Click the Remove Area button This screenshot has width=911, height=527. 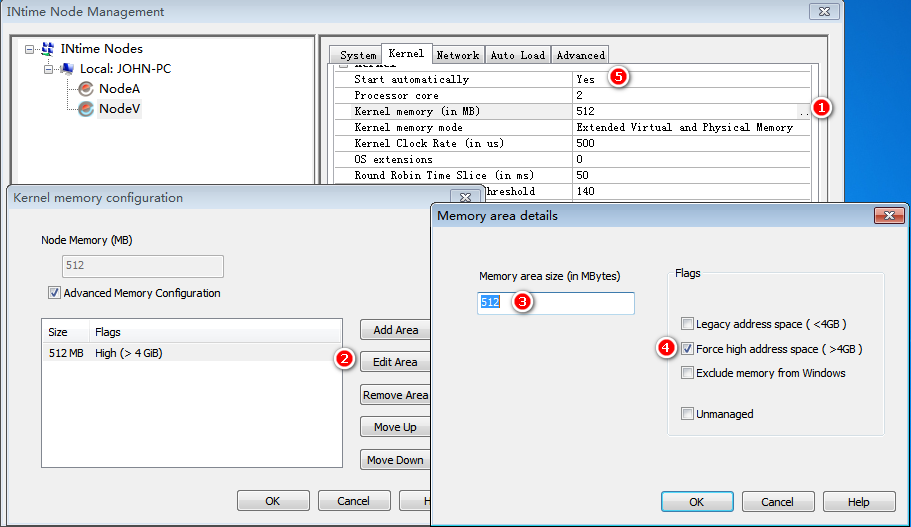click(x=396, y=395)
